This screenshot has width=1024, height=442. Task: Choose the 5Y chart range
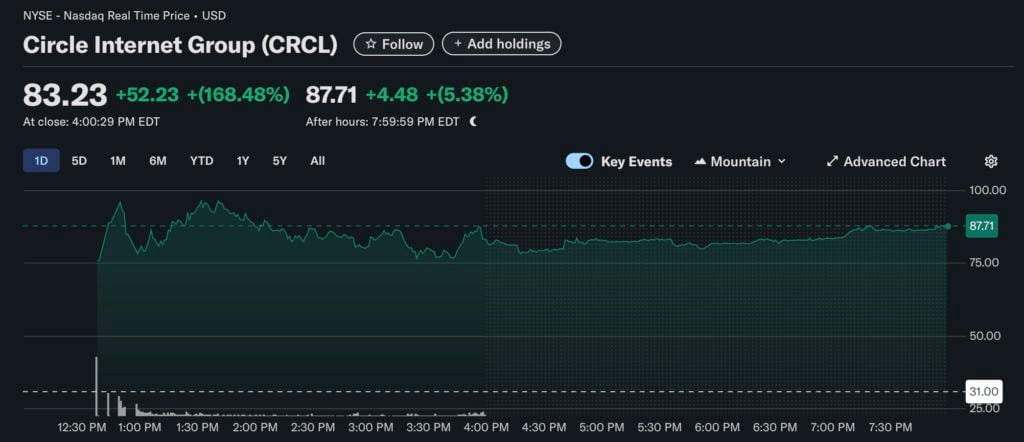coord(280,161)
